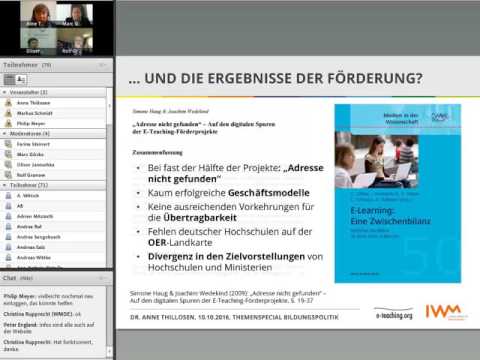The height and width of the screenshot is (360, 480).
Task: Click the Teilnehmer (79) pod title
Action: (x=27, y=65)
